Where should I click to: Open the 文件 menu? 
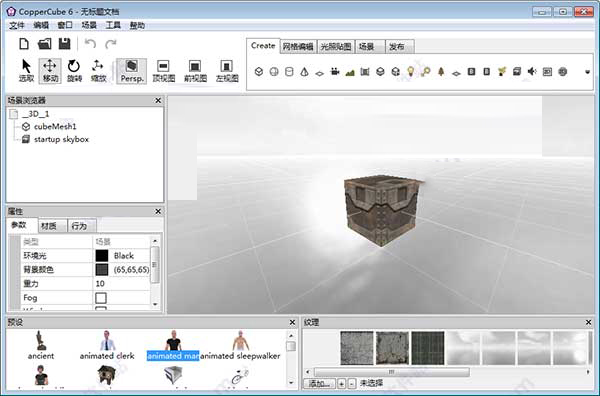pos(16,25)
